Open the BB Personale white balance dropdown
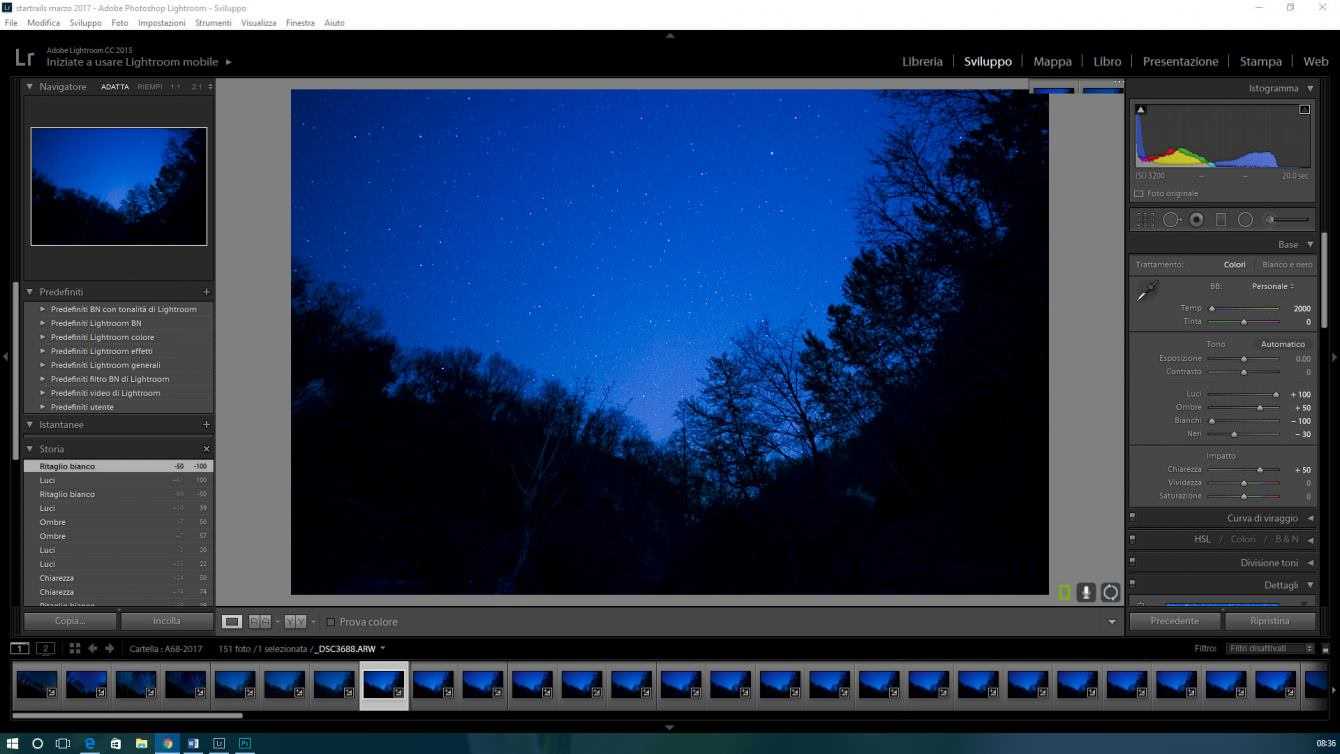 click(x=1273, y=286)
